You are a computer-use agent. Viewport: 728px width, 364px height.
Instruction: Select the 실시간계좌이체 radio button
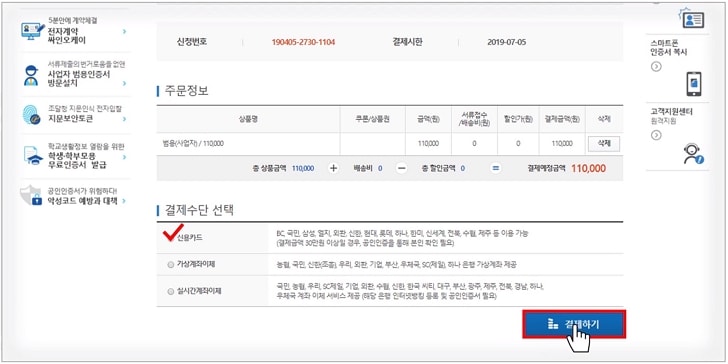point(170,292)
